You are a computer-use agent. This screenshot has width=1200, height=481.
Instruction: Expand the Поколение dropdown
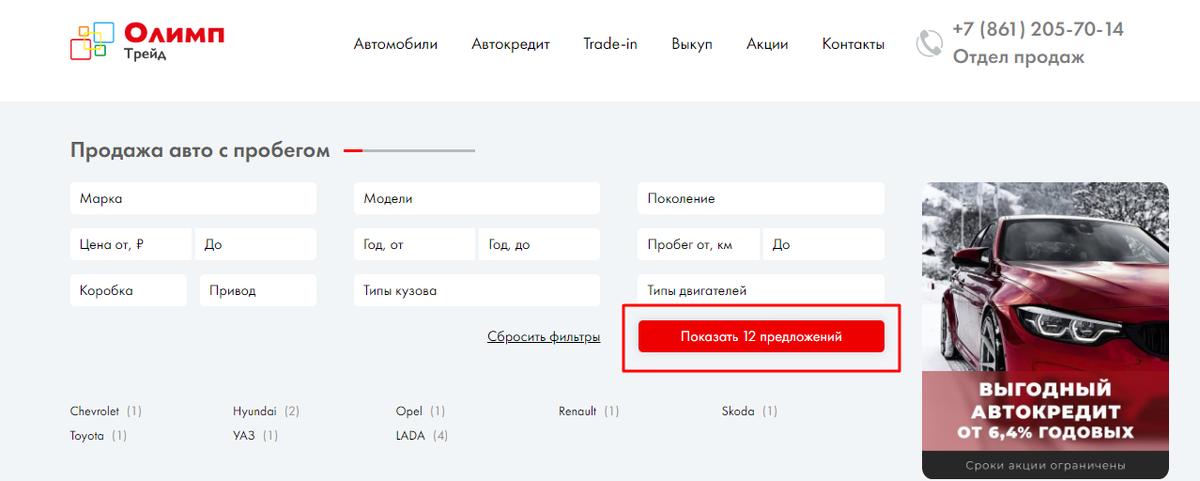(761, 198)
